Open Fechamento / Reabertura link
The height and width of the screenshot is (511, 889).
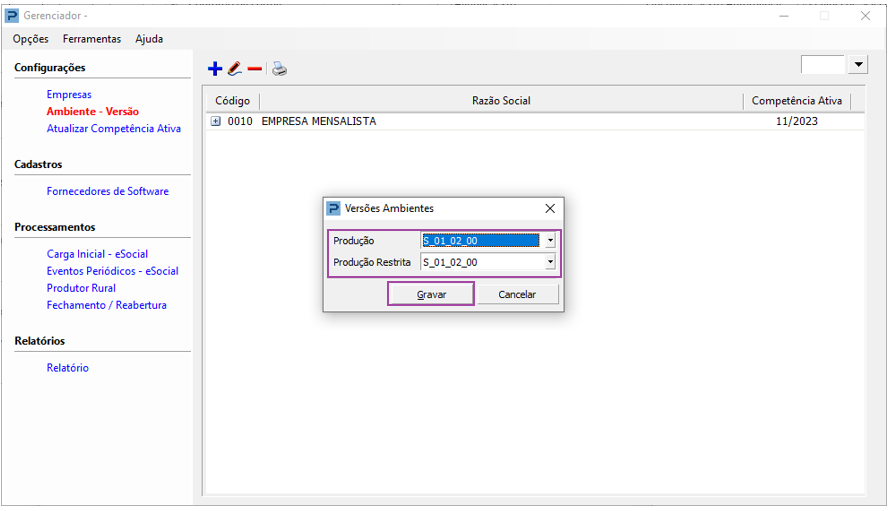tap(107, 305)
